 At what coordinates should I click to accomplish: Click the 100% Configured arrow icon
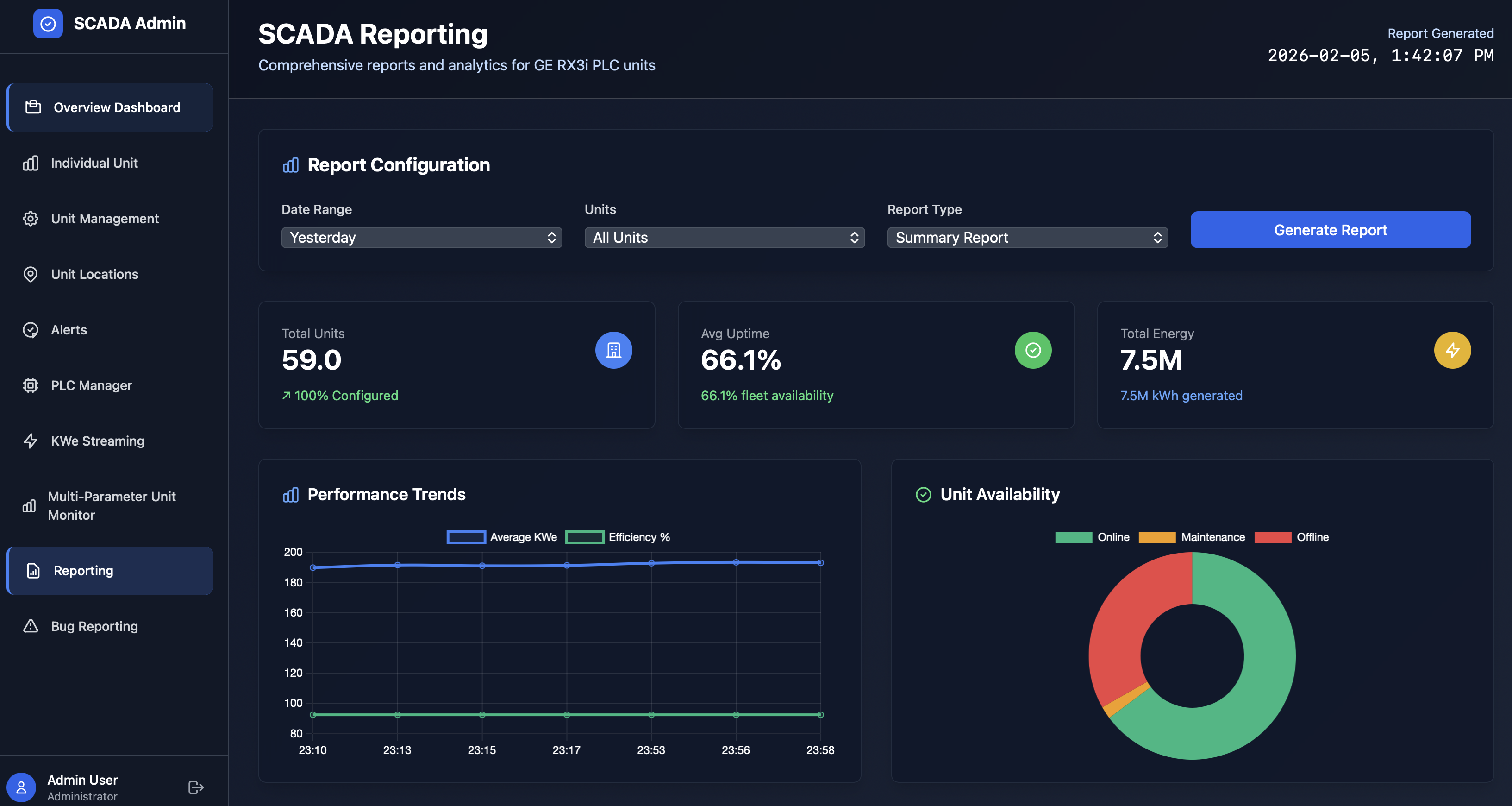(x=287, y=396)
